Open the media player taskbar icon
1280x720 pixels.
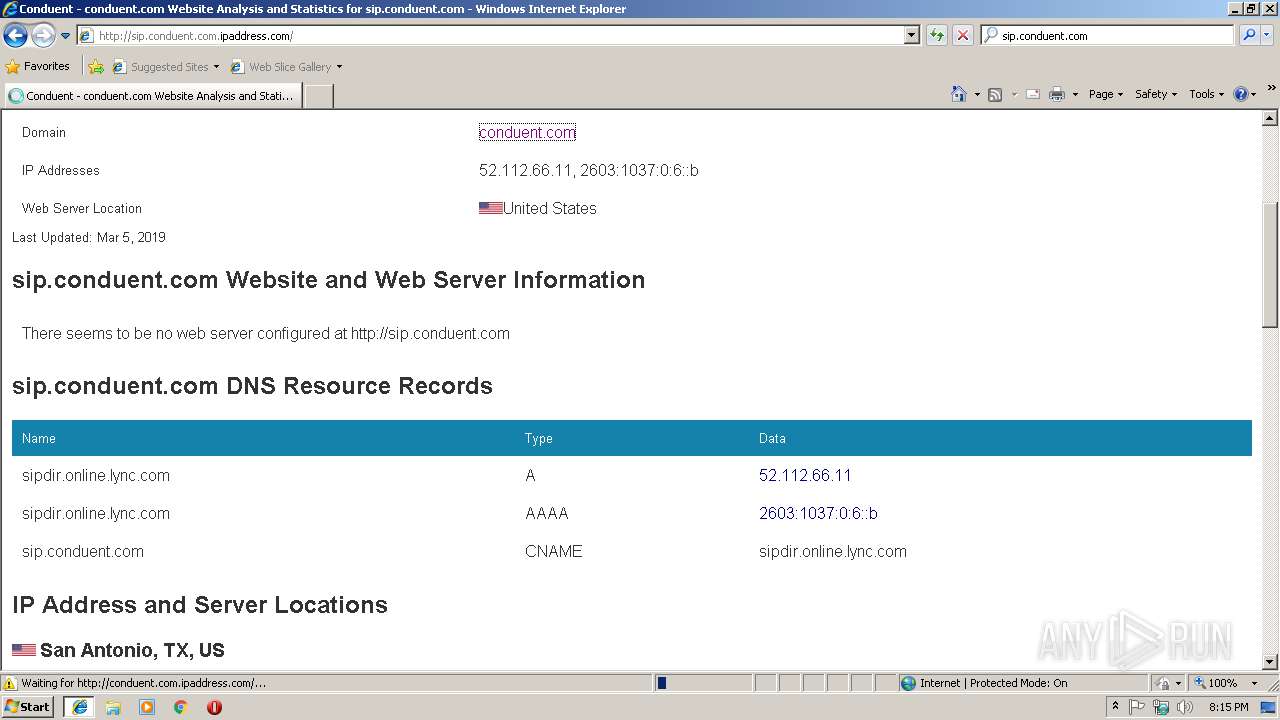pos(147,707)
